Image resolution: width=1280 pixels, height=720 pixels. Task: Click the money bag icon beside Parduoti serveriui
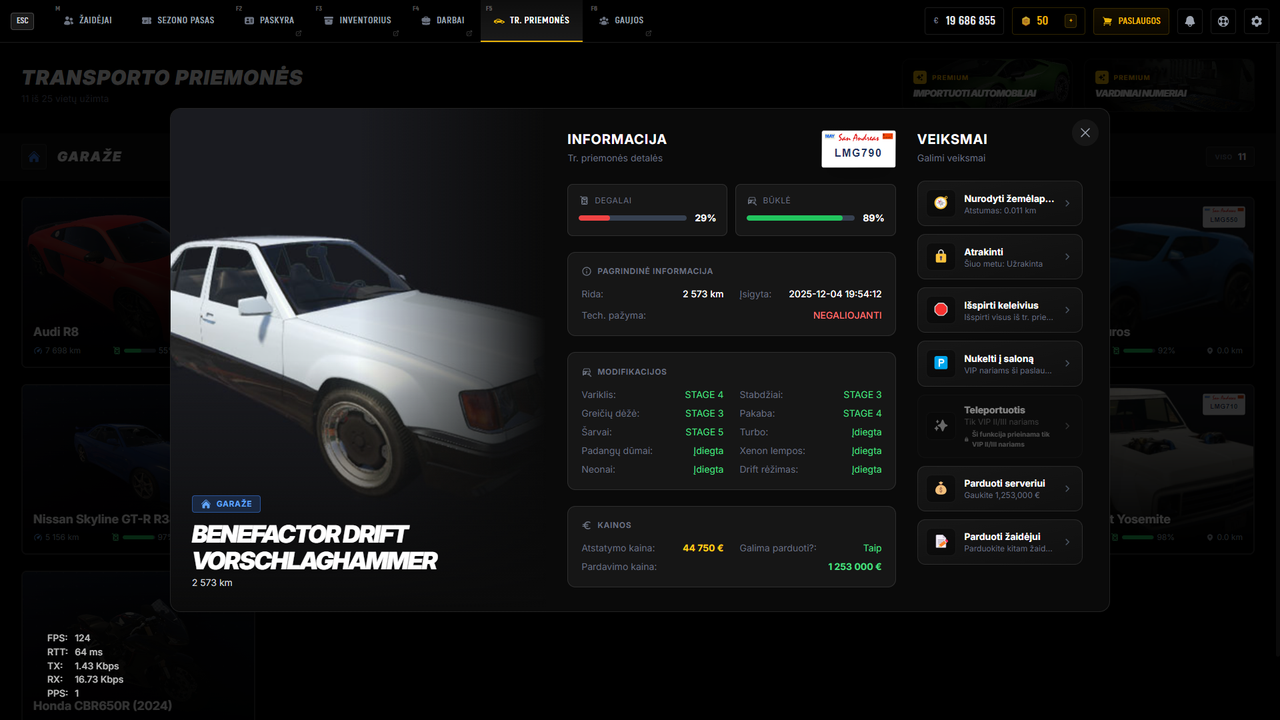pos(940,489)
